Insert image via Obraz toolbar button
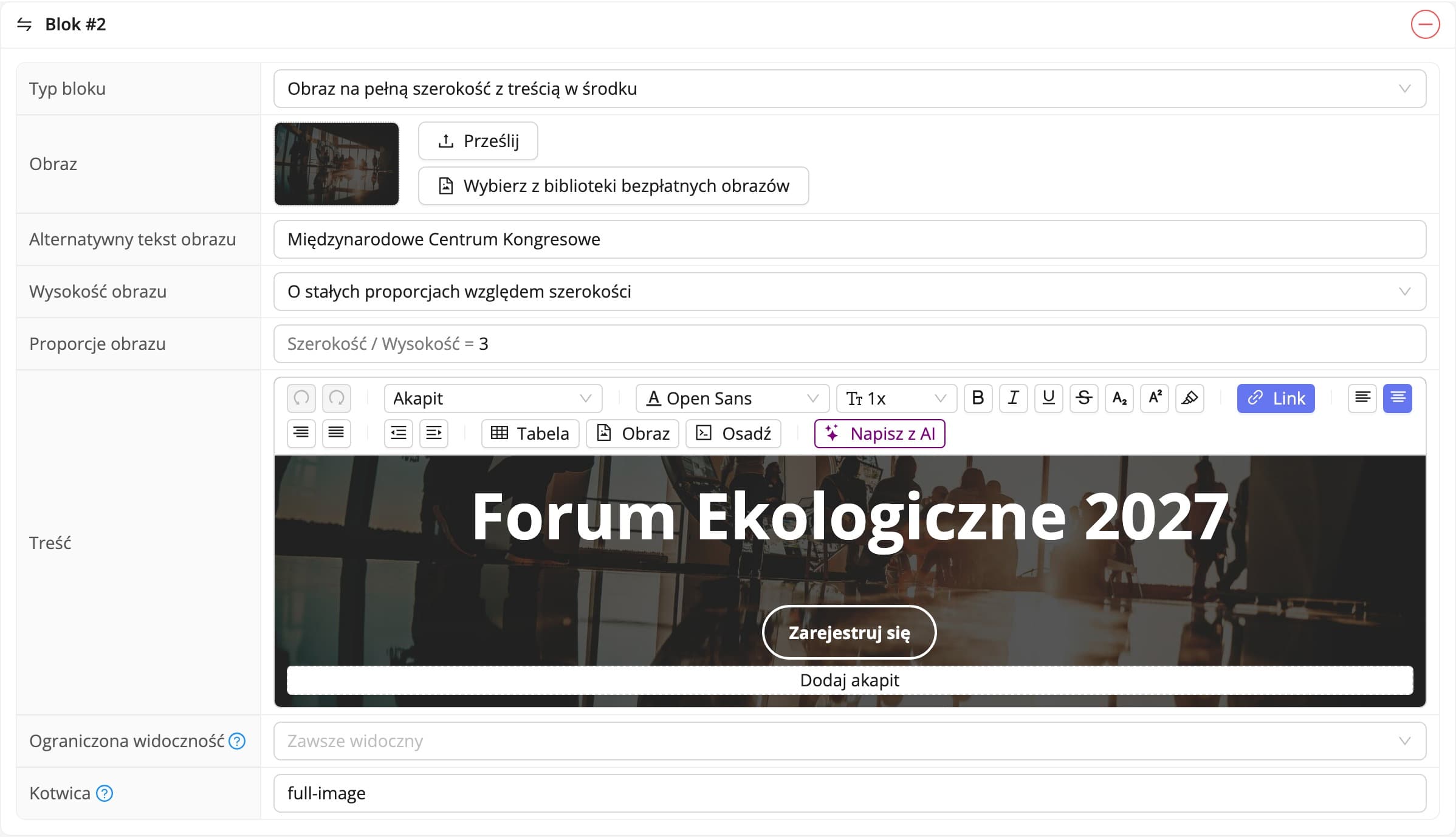The image size is (1456, 837). (633, 434)
